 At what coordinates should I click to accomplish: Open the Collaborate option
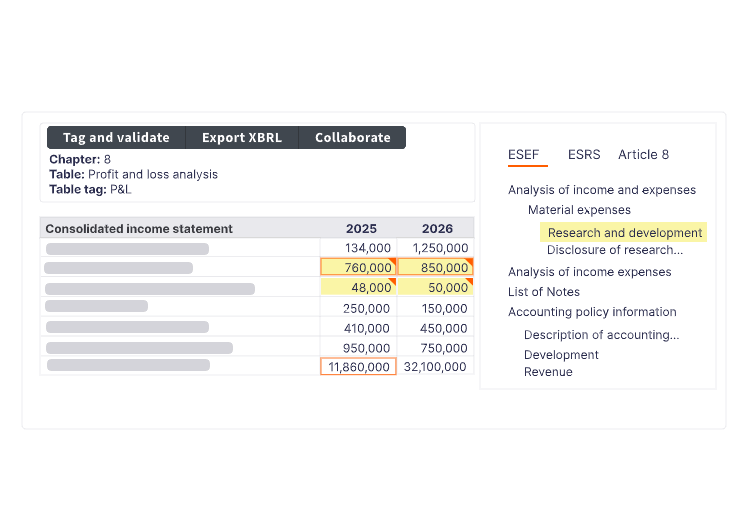click(x=352, y=138)
